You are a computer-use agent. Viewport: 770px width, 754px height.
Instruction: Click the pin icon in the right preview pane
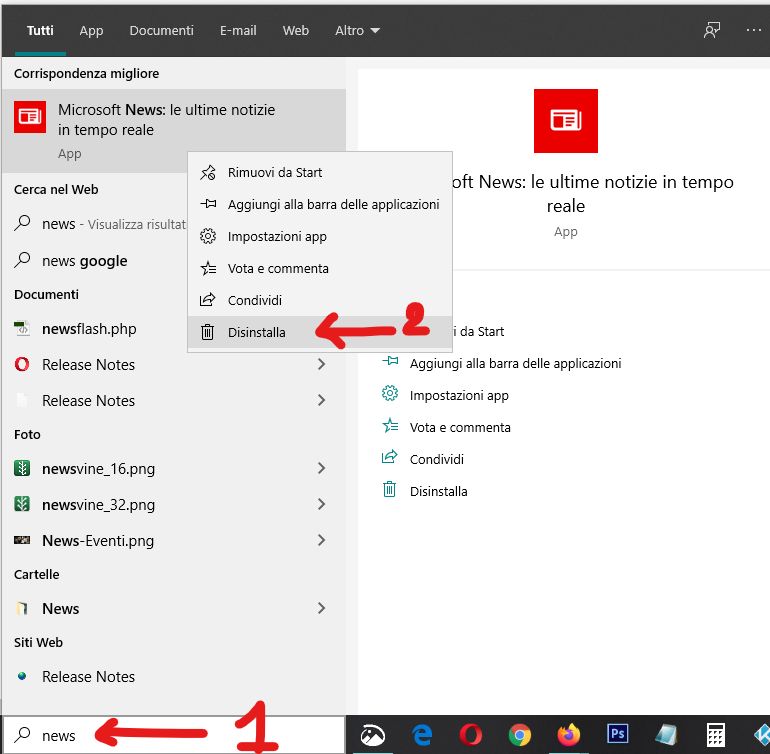click(x=390, y=362)
